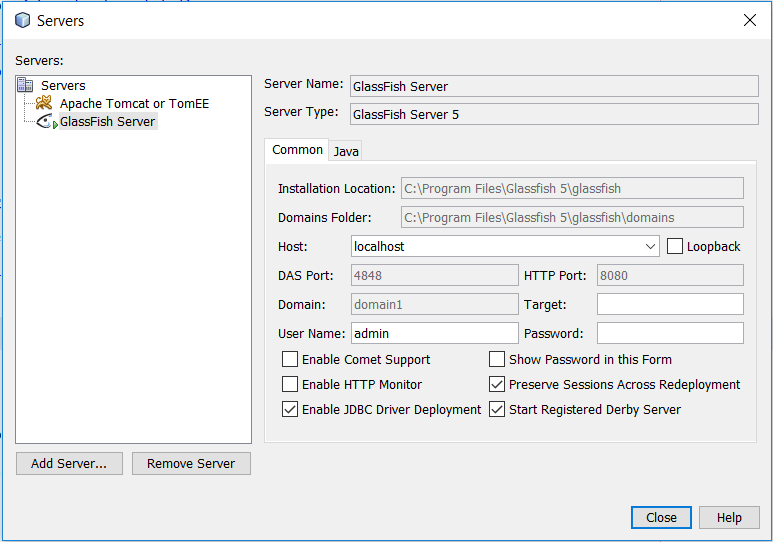Click the Help button

tap(729, 517)
